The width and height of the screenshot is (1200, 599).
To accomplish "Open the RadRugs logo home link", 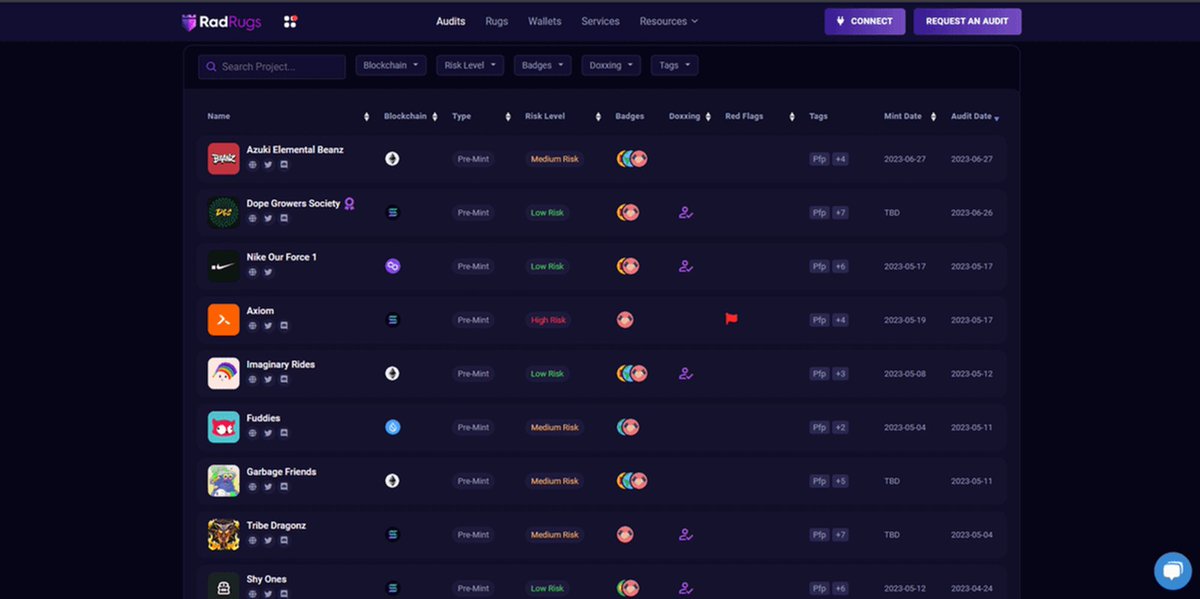I will pos(221,21).
